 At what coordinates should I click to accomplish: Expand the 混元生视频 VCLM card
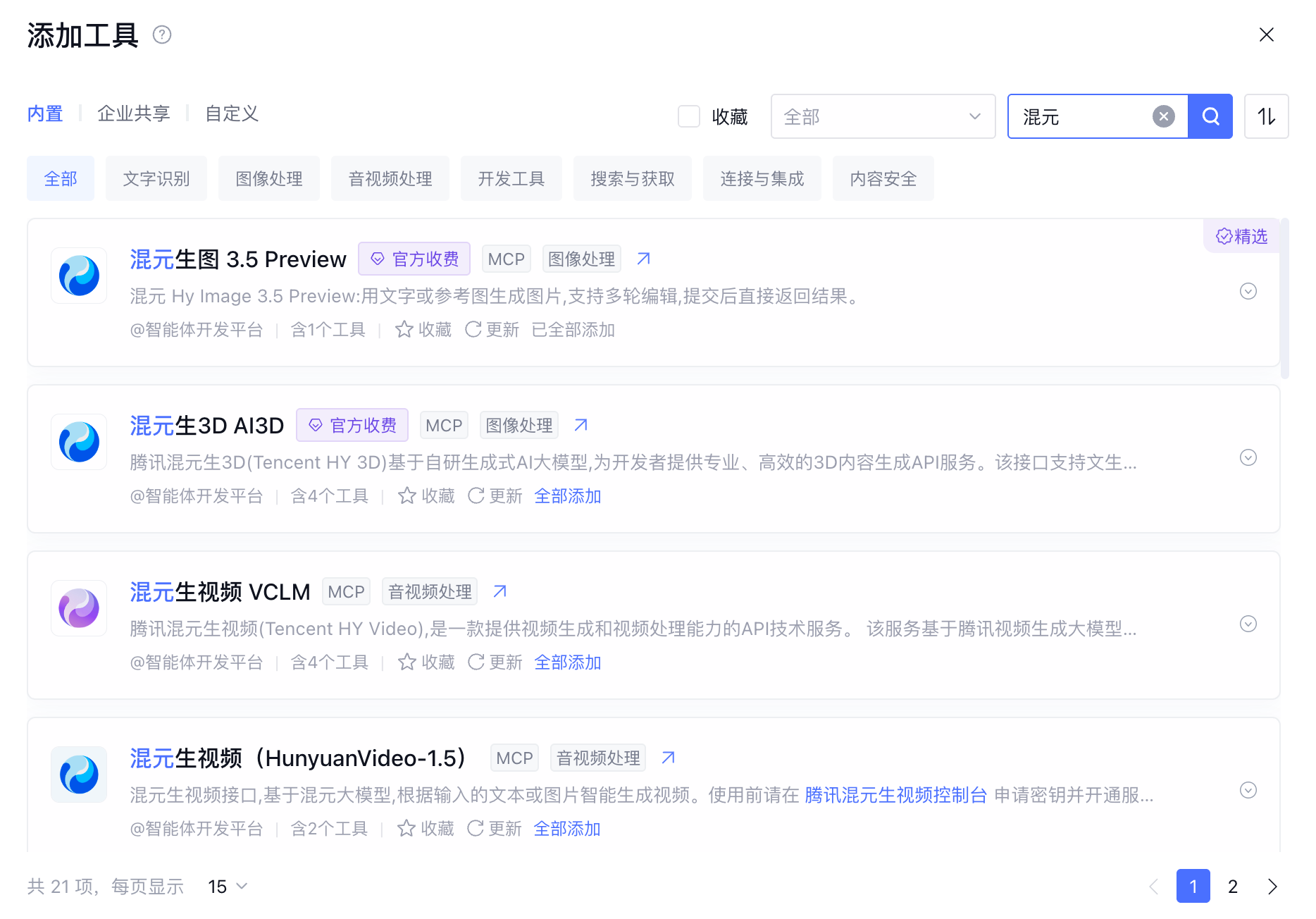(1248, 624)
